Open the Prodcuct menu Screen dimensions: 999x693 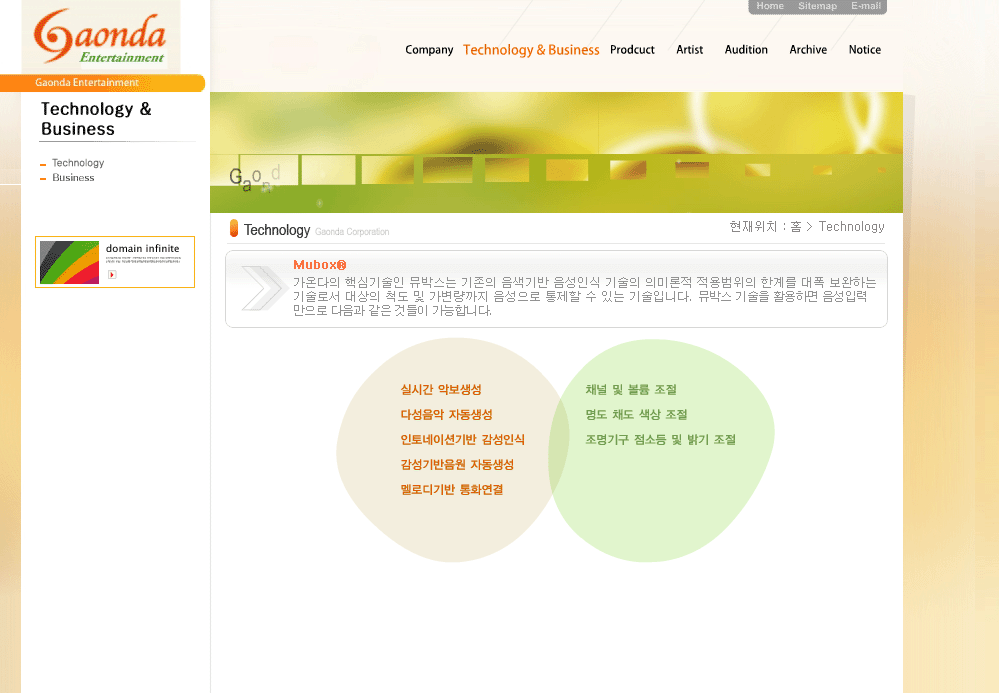pyautogui.click(x=632, y=50)
